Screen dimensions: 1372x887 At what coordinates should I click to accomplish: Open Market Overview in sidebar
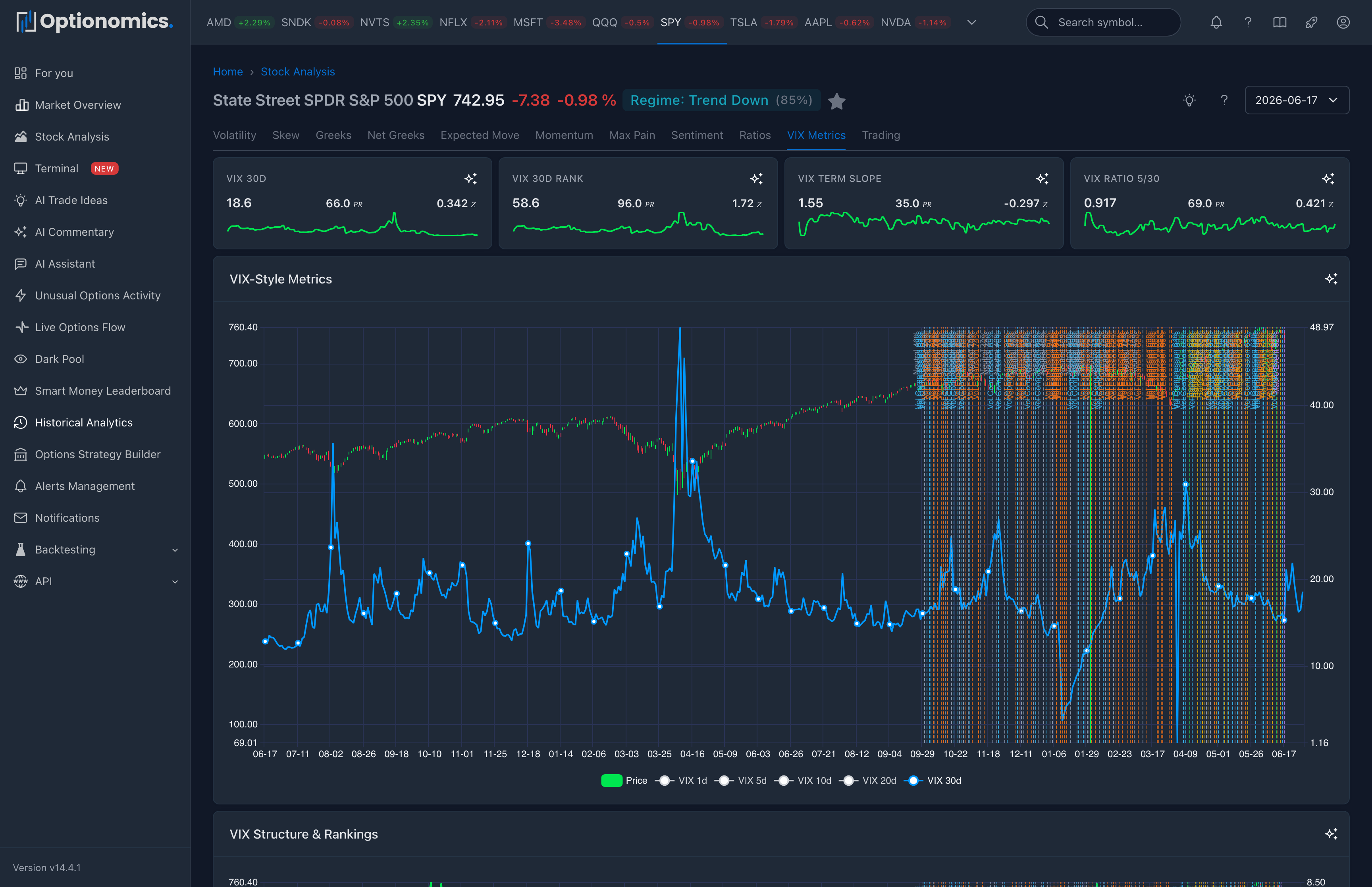(95, 105)
